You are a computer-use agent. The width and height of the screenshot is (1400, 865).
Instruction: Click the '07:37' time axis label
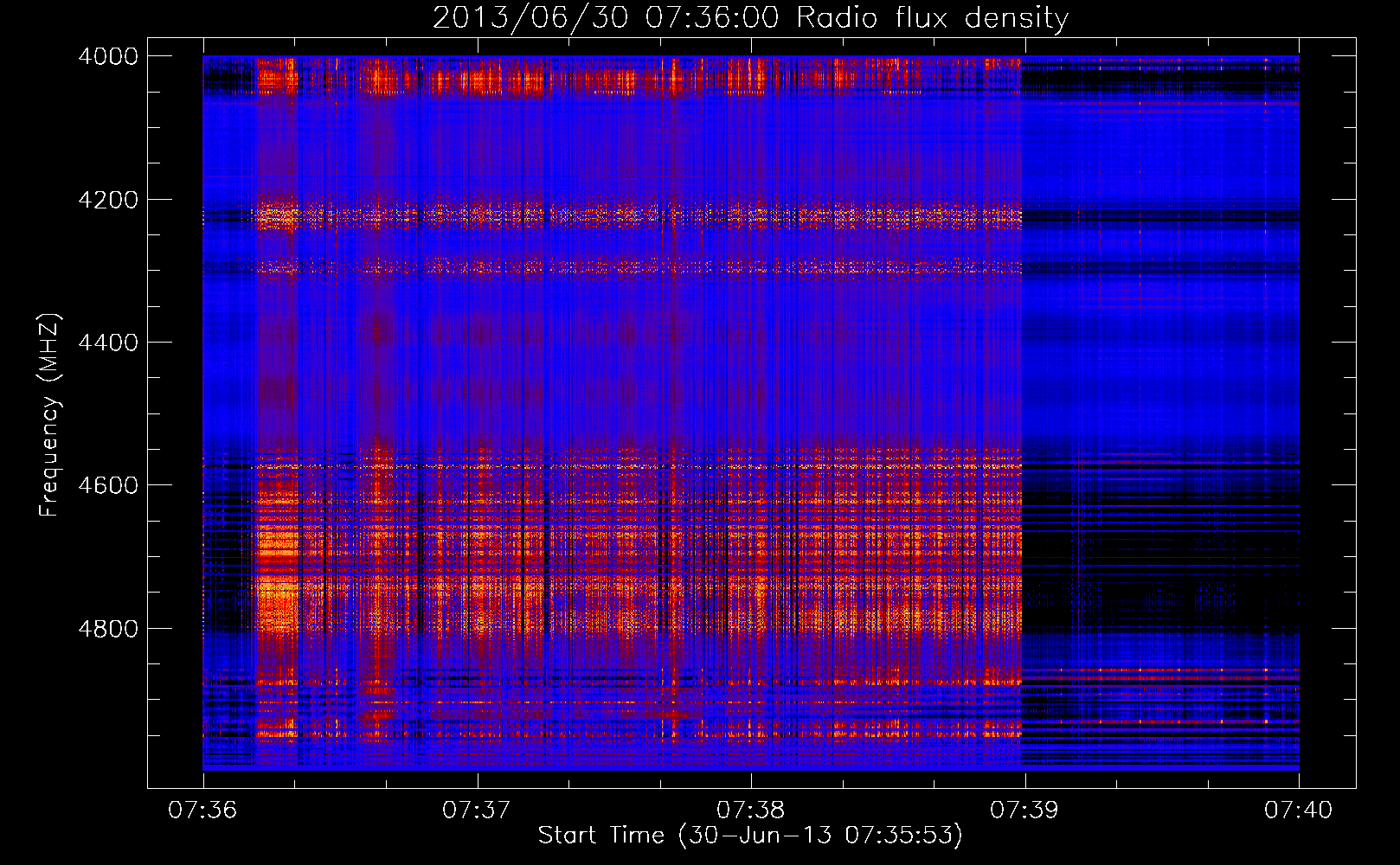point(477,811)
